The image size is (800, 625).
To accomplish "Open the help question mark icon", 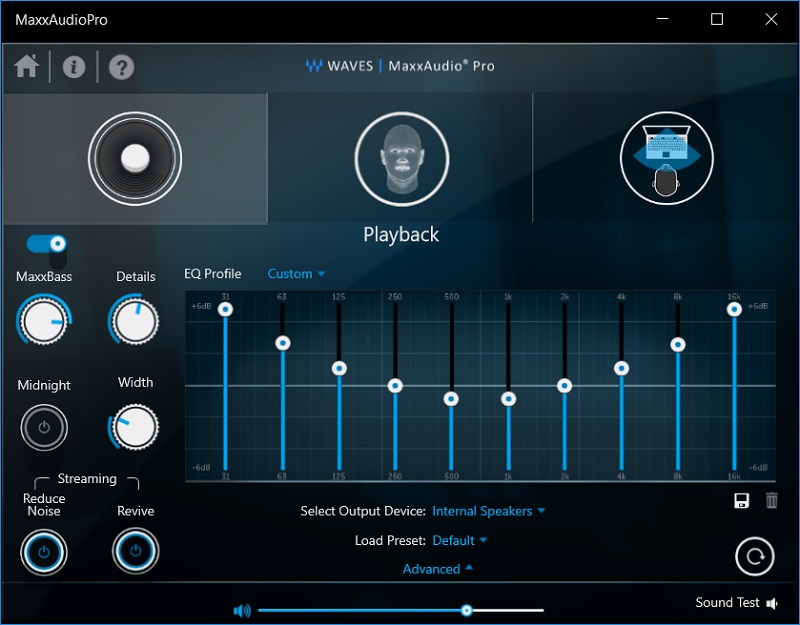I will coord(122,67).
